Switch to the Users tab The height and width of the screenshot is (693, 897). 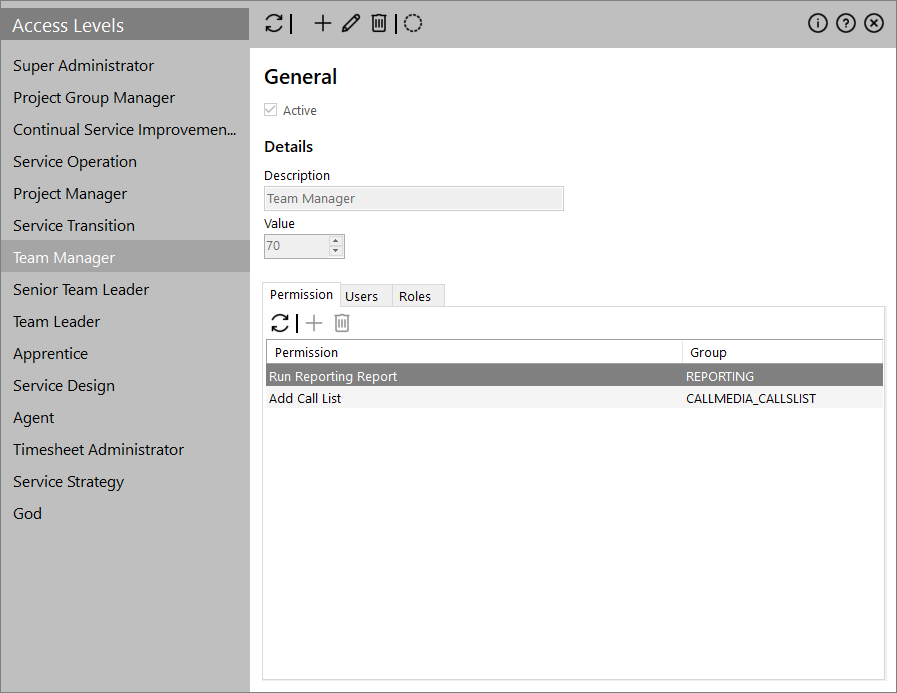(361, 296)
